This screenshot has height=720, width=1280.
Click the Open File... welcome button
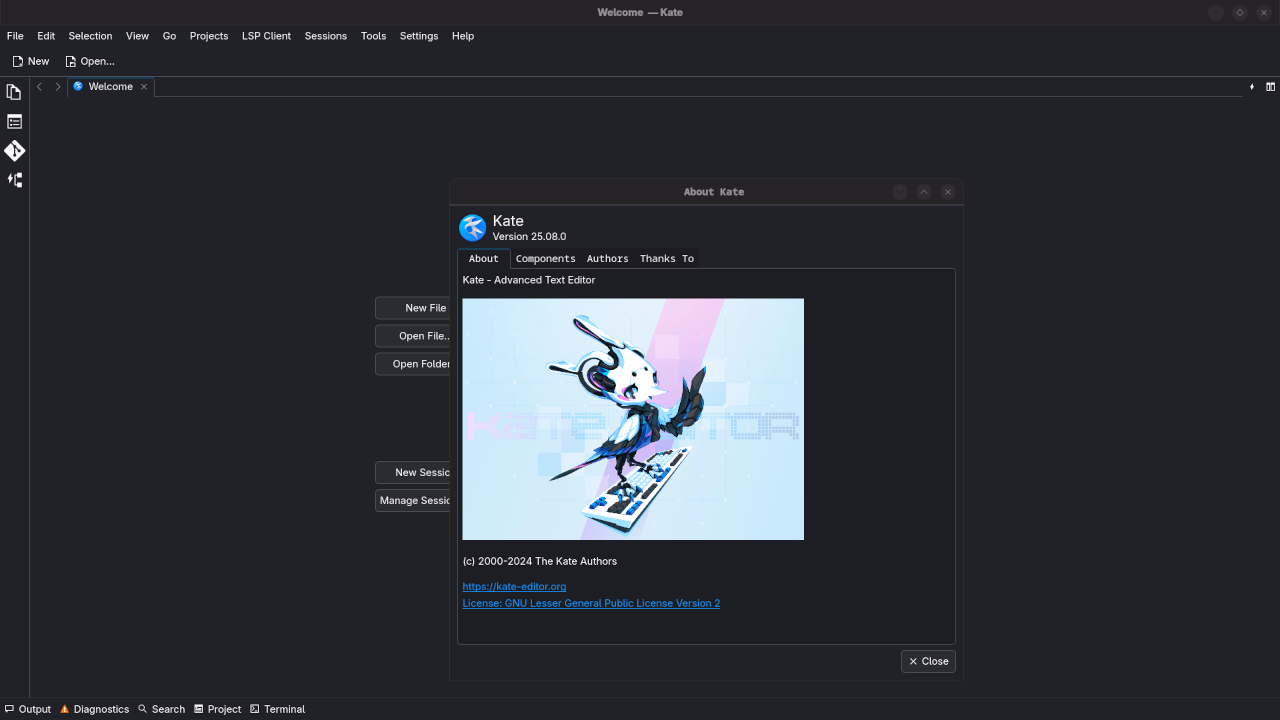(413, 336)
